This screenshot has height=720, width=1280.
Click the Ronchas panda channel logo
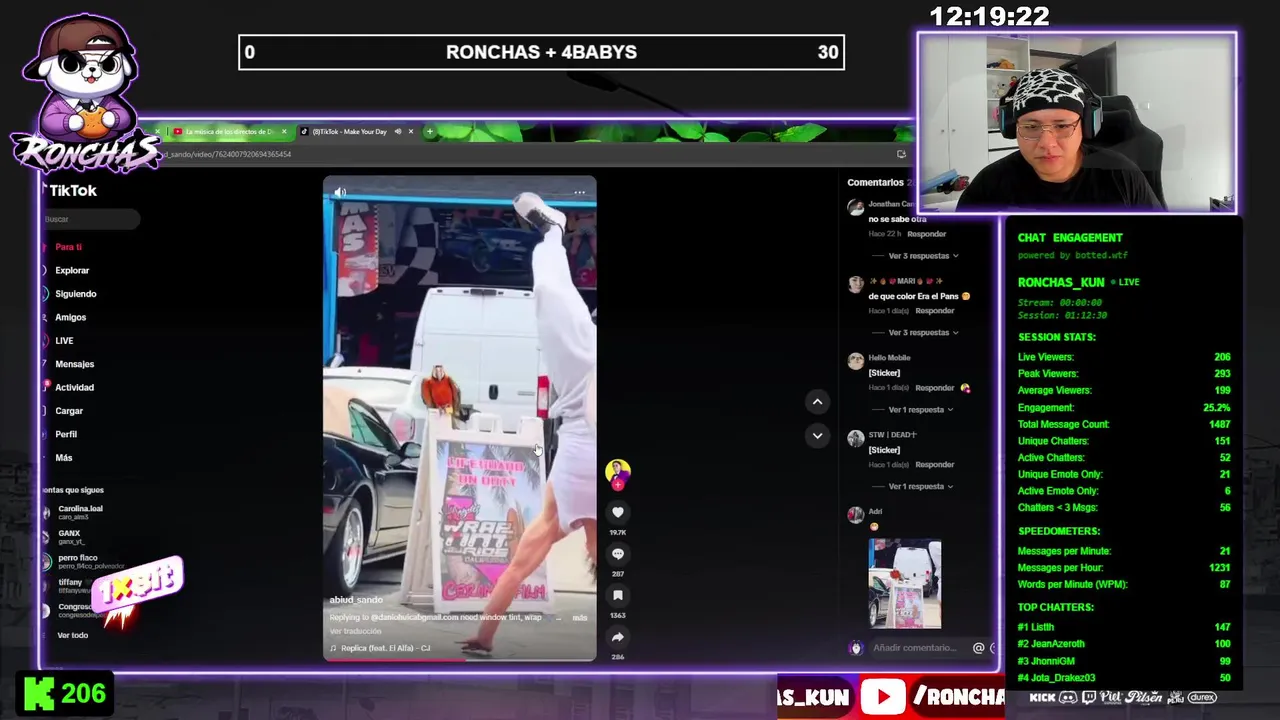pyautogui.click(x=85, y=95)
